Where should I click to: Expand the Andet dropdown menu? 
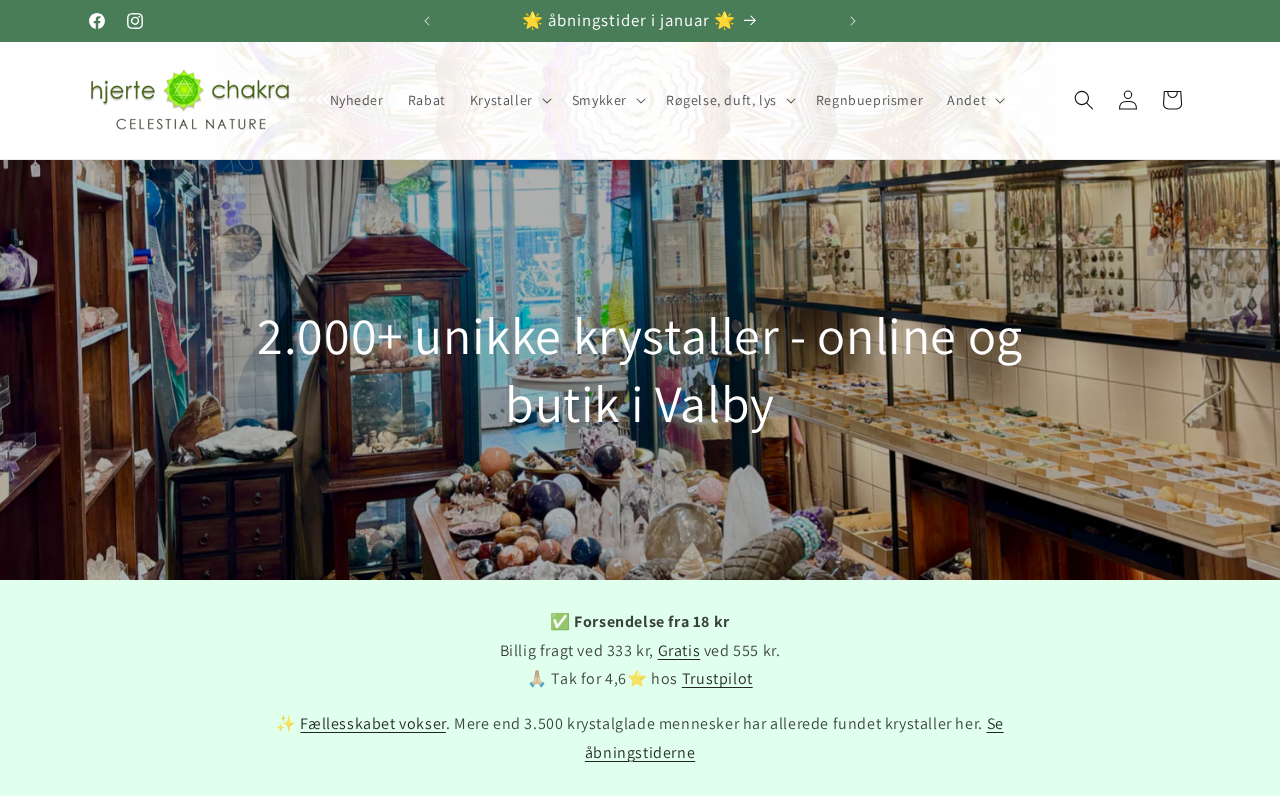975,100
